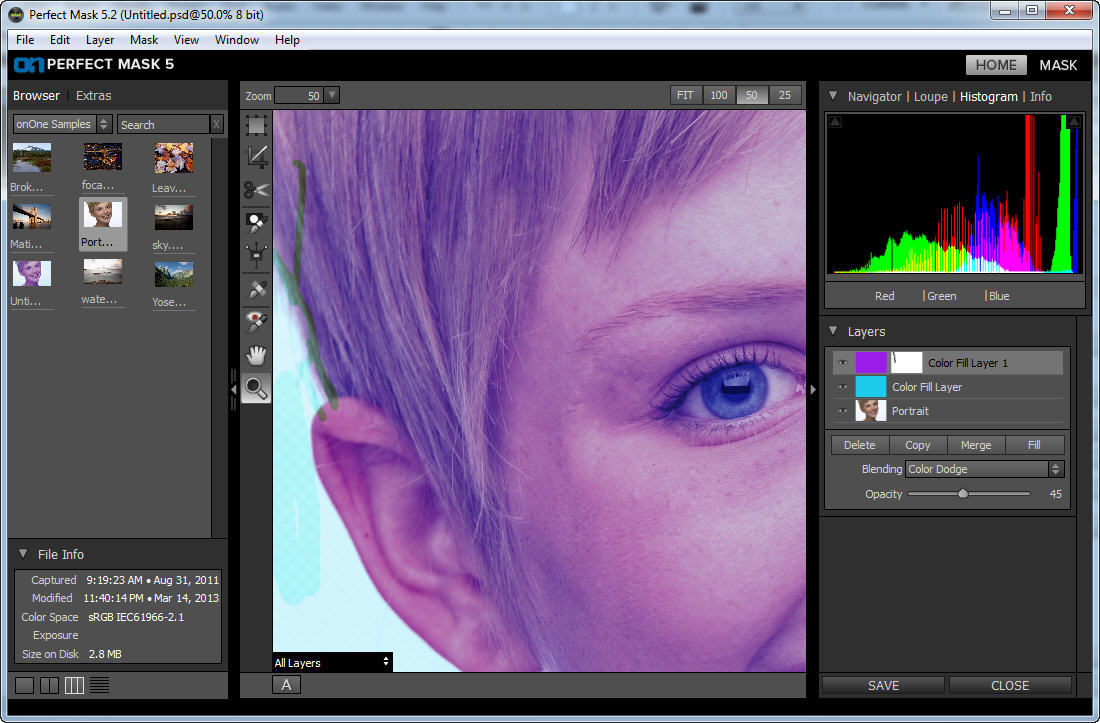This screenshot has width=1100, height=723.
Task: Open the Edit menu
Action: [x=60, y=40]
